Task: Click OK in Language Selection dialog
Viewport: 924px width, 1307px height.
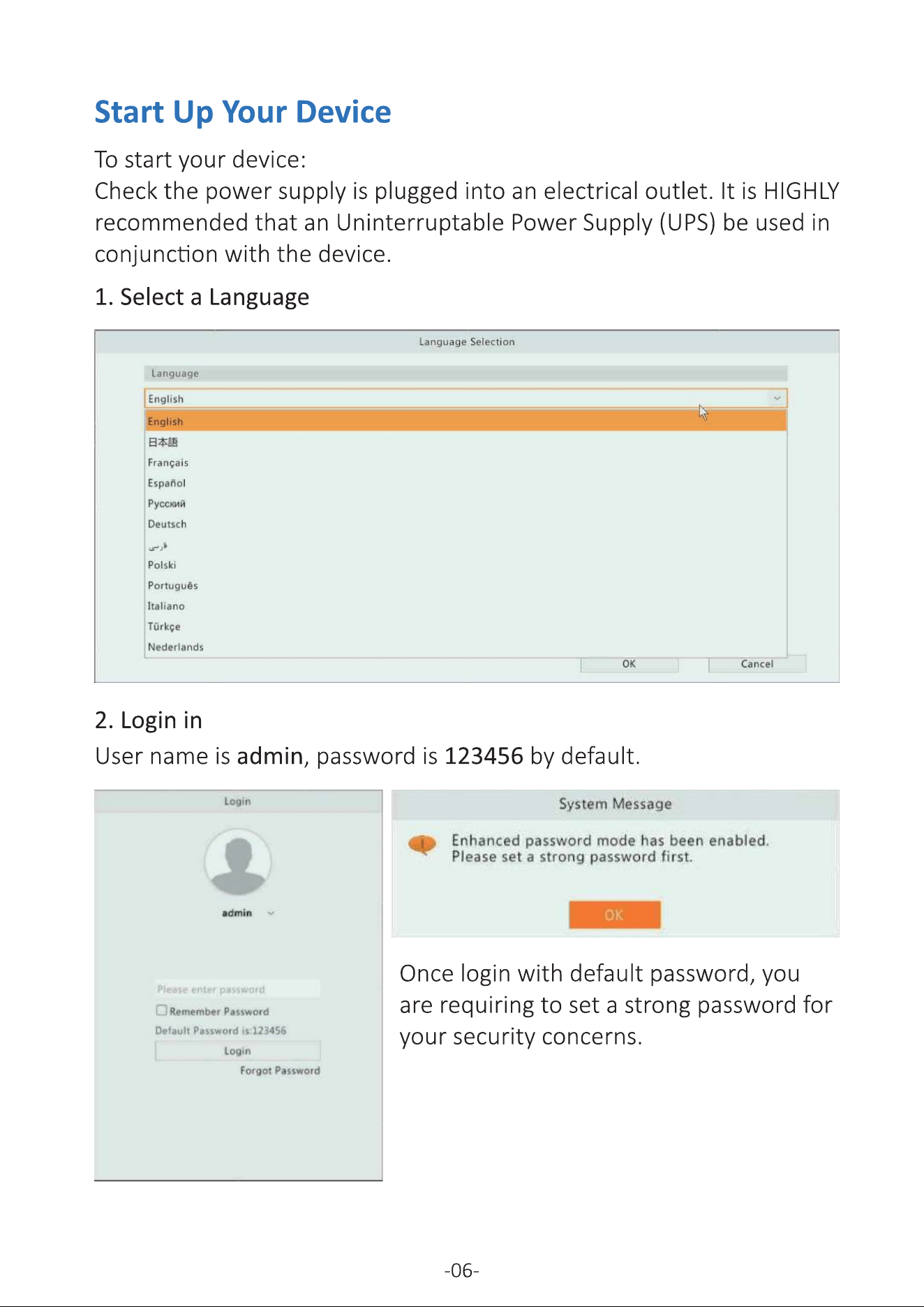Action: 629,664
